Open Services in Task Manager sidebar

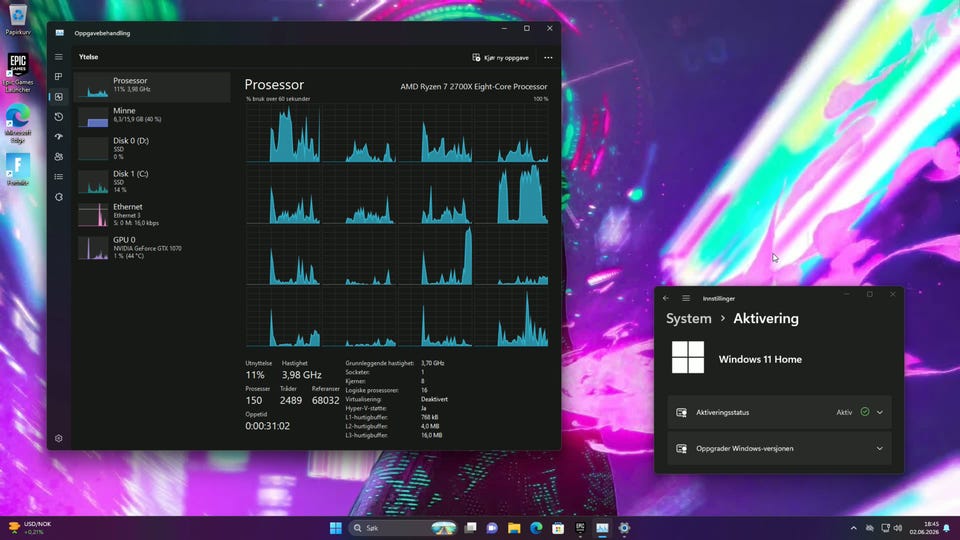click(x=59, y=197)
